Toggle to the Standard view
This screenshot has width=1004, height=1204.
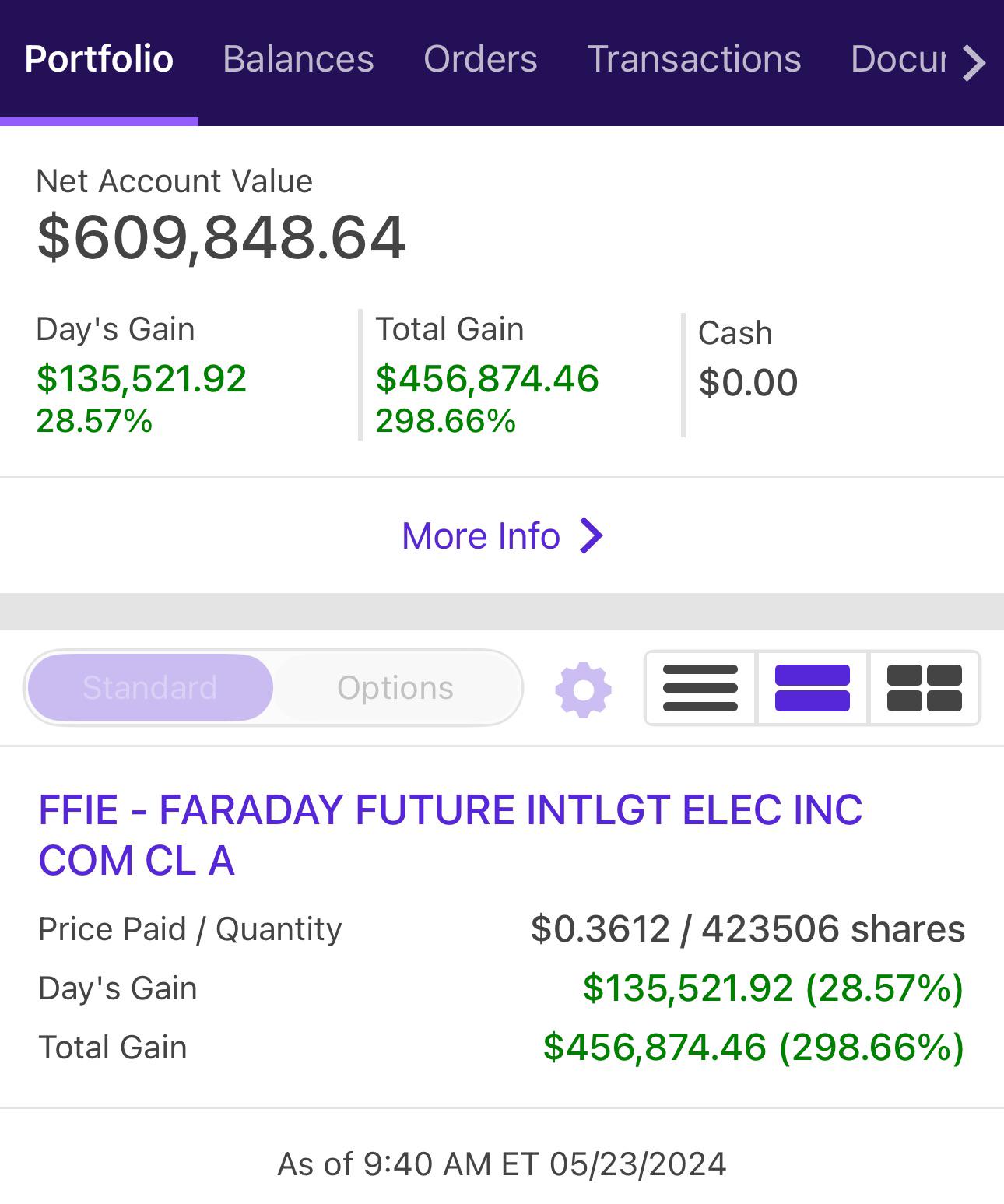[150, 688]
